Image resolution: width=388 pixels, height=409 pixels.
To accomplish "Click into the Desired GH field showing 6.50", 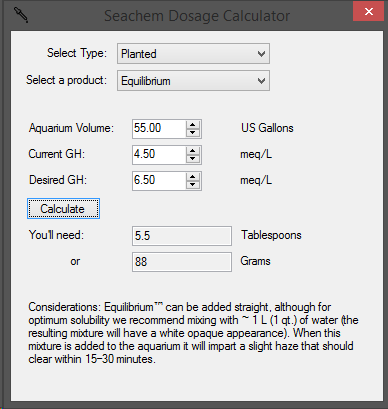I will tap(159, 181).
